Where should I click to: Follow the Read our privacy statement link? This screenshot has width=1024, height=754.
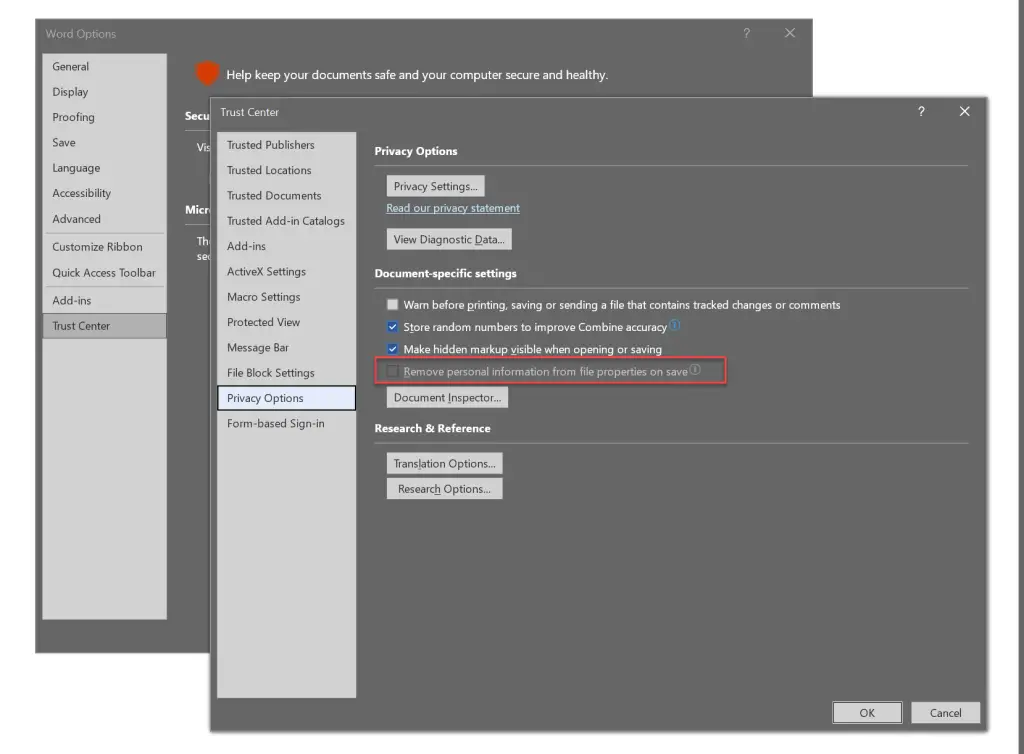453,208
